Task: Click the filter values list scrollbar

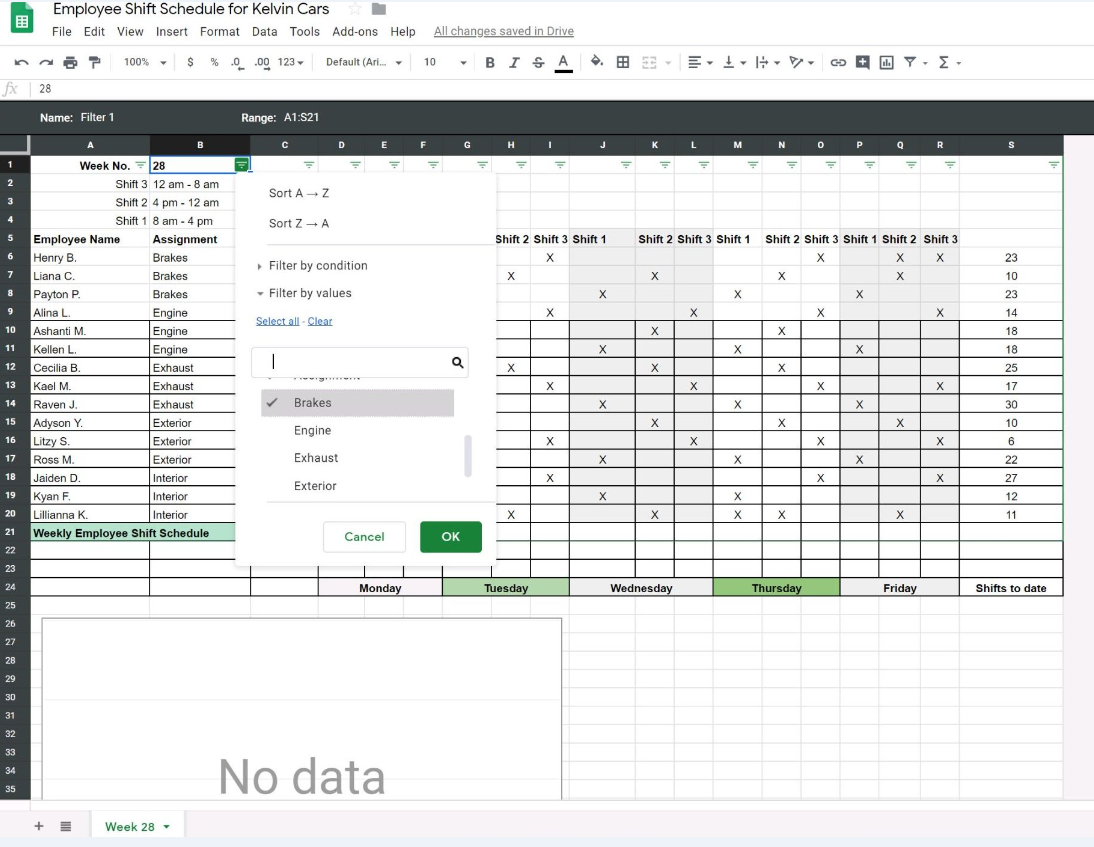Action: [x=467, y=456]
